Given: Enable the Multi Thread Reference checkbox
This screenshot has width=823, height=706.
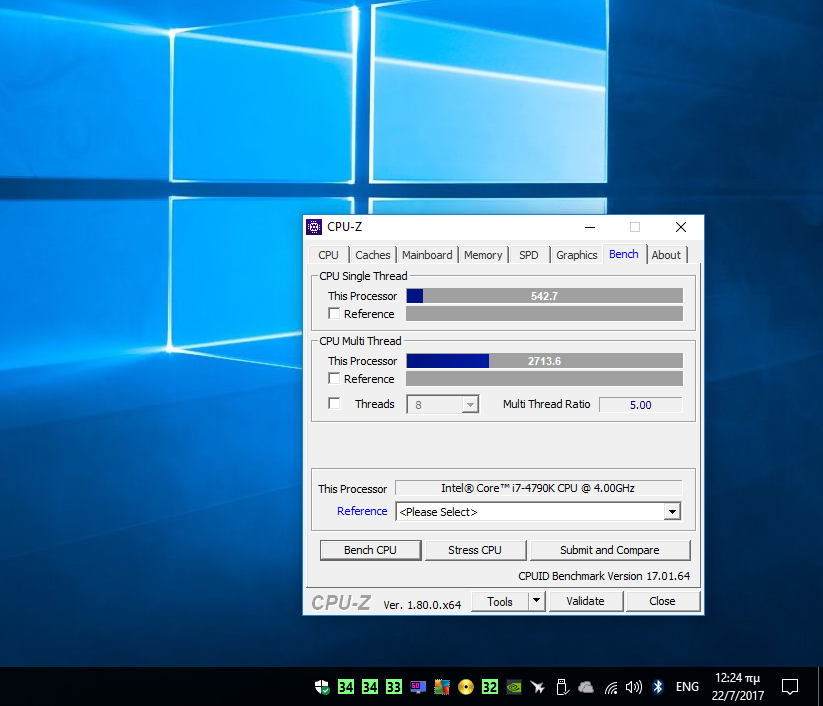Looking at the screenshot, I should pos(334,378).
